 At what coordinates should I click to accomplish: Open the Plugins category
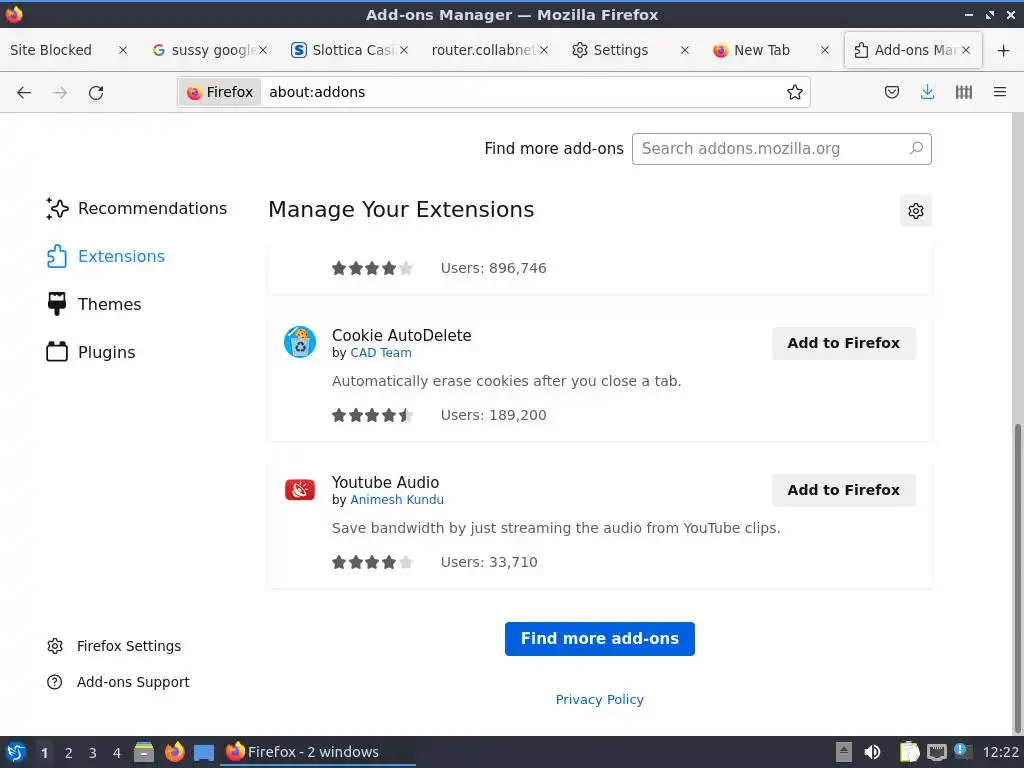[91, 352]
